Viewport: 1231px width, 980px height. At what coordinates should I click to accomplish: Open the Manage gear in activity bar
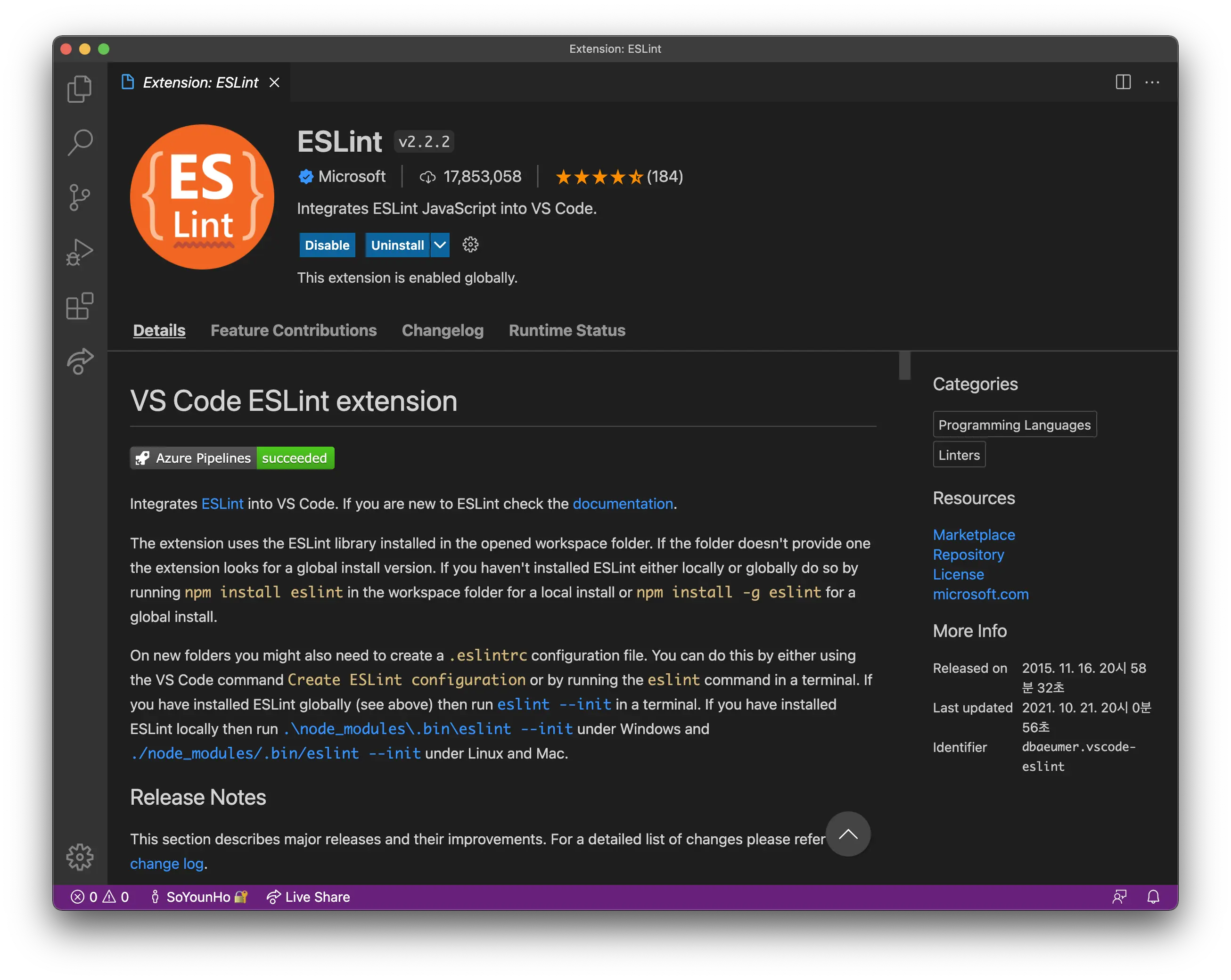[79, 856]
